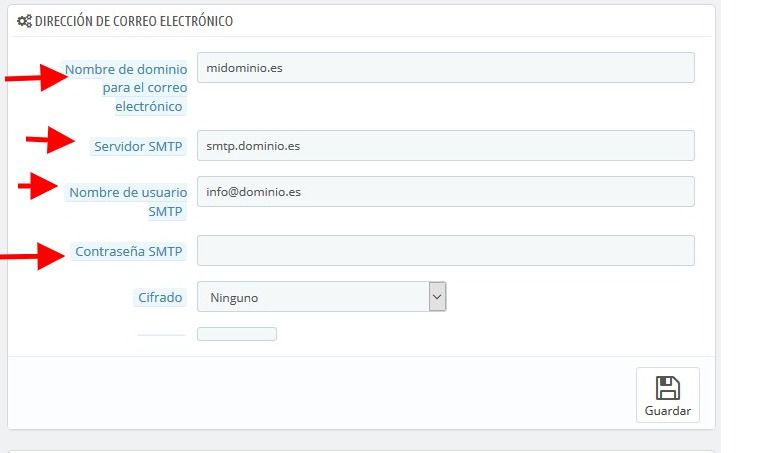Click into the info@dominio.es username field
The image size is (766, 453).
click(446, 192)
